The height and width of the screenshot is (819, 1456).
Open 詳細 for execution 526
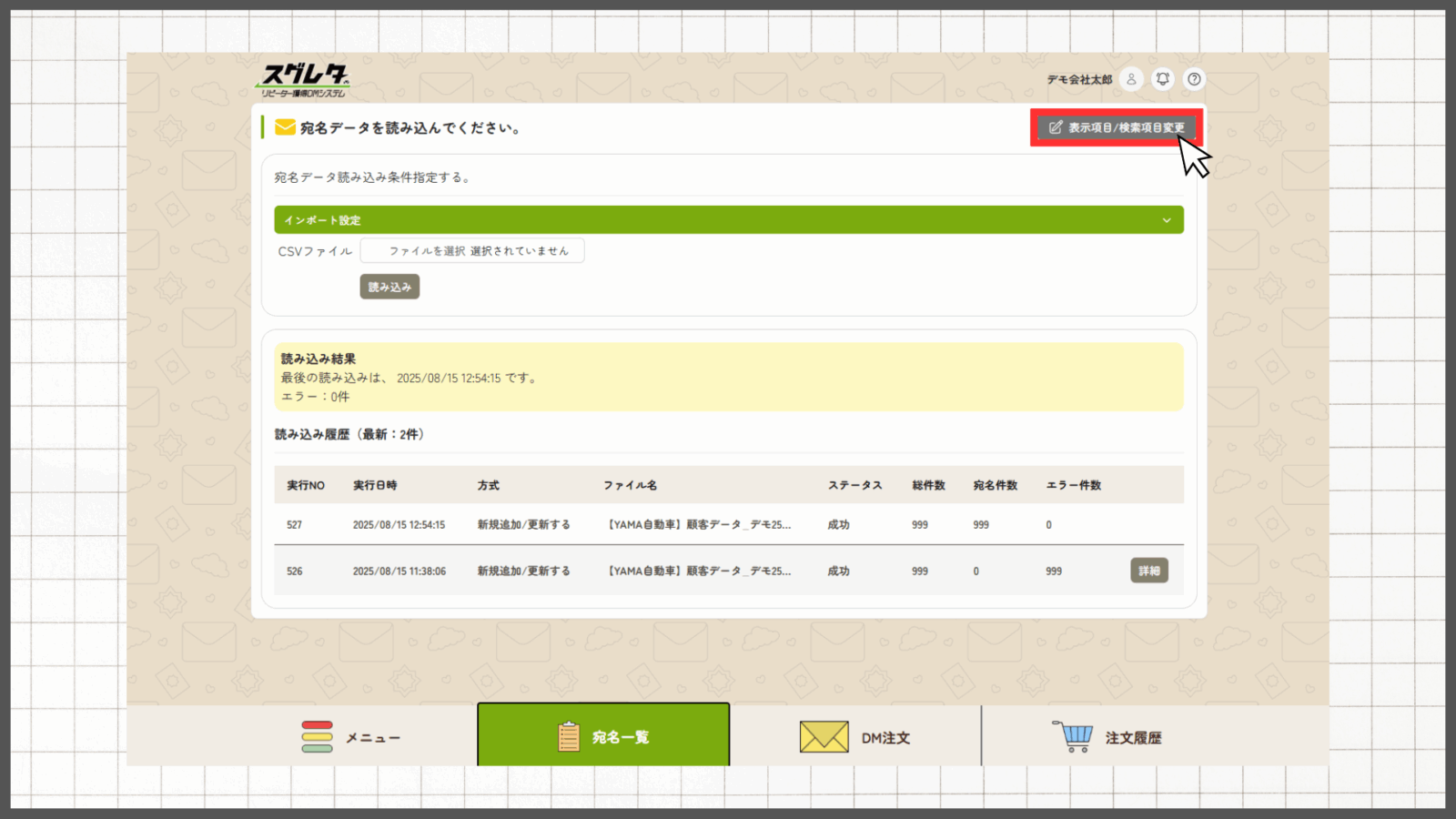coord(1148,571)
